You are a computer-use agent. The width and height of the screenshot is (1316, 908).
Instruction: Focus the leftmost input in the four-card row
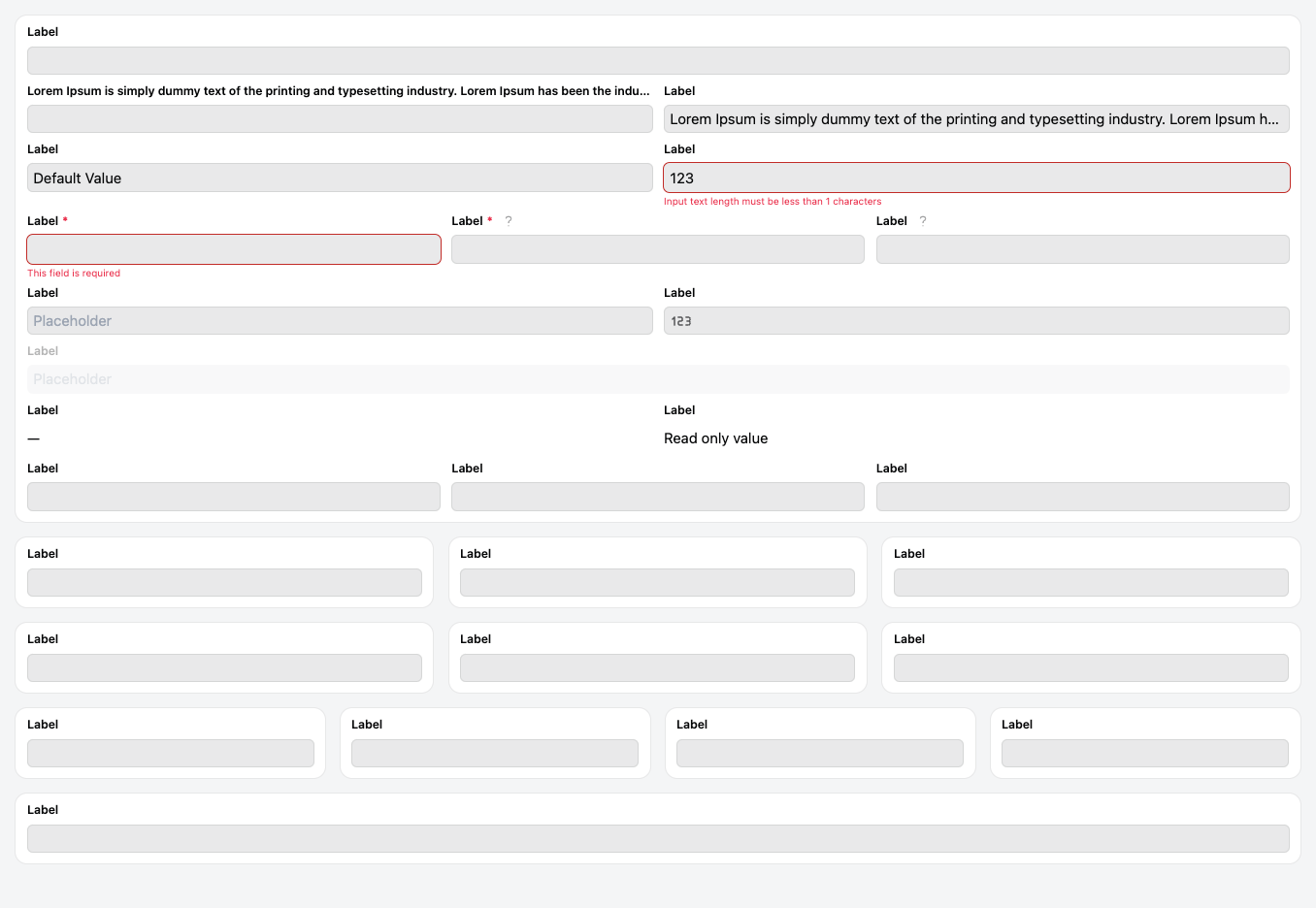pyautogui.click(x=171, y=754)
